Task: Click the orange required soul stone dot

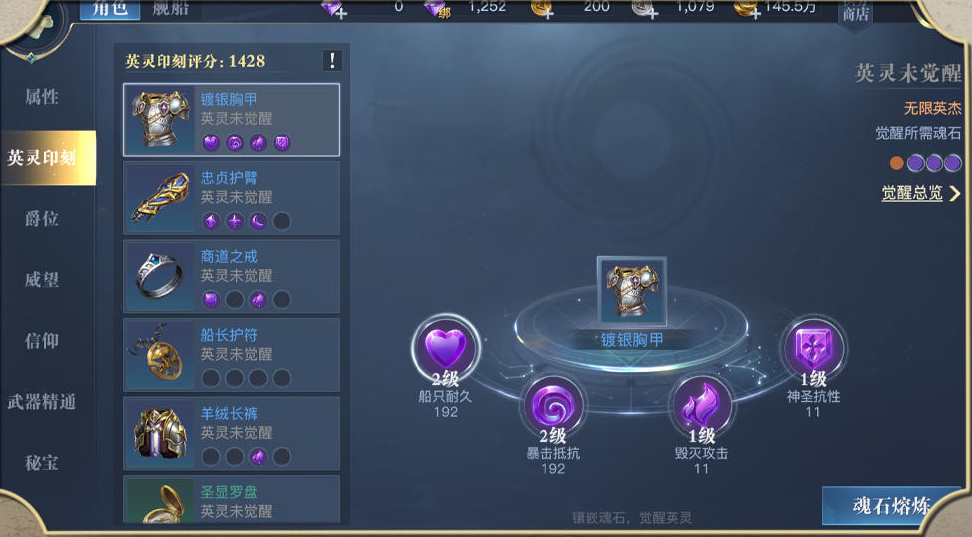Action: click(x=896, y=163)
